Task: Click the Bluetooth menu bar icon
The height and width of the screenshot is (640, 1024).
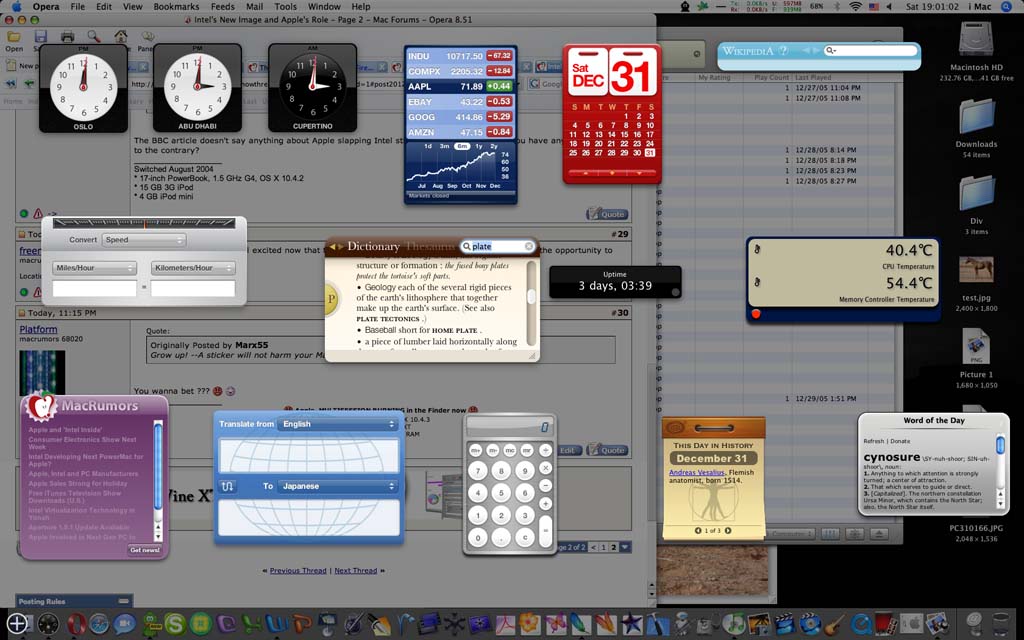Action: click(x=838, y=7)
